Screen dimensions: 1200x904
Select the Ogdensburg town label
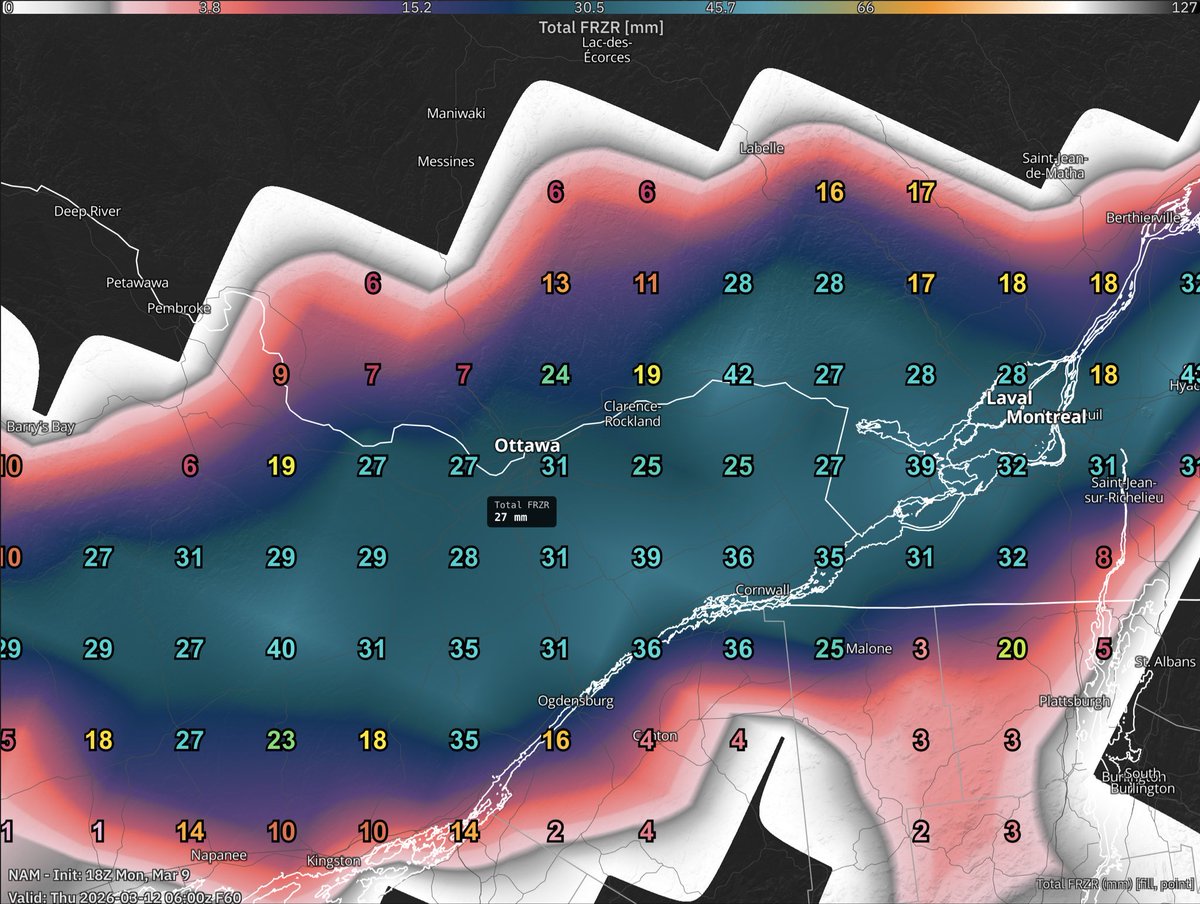click(x=575, y=701)
